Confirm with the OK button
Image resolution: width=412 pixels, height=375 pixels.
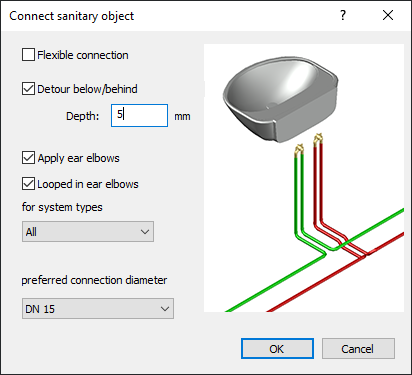click(277, 349)
